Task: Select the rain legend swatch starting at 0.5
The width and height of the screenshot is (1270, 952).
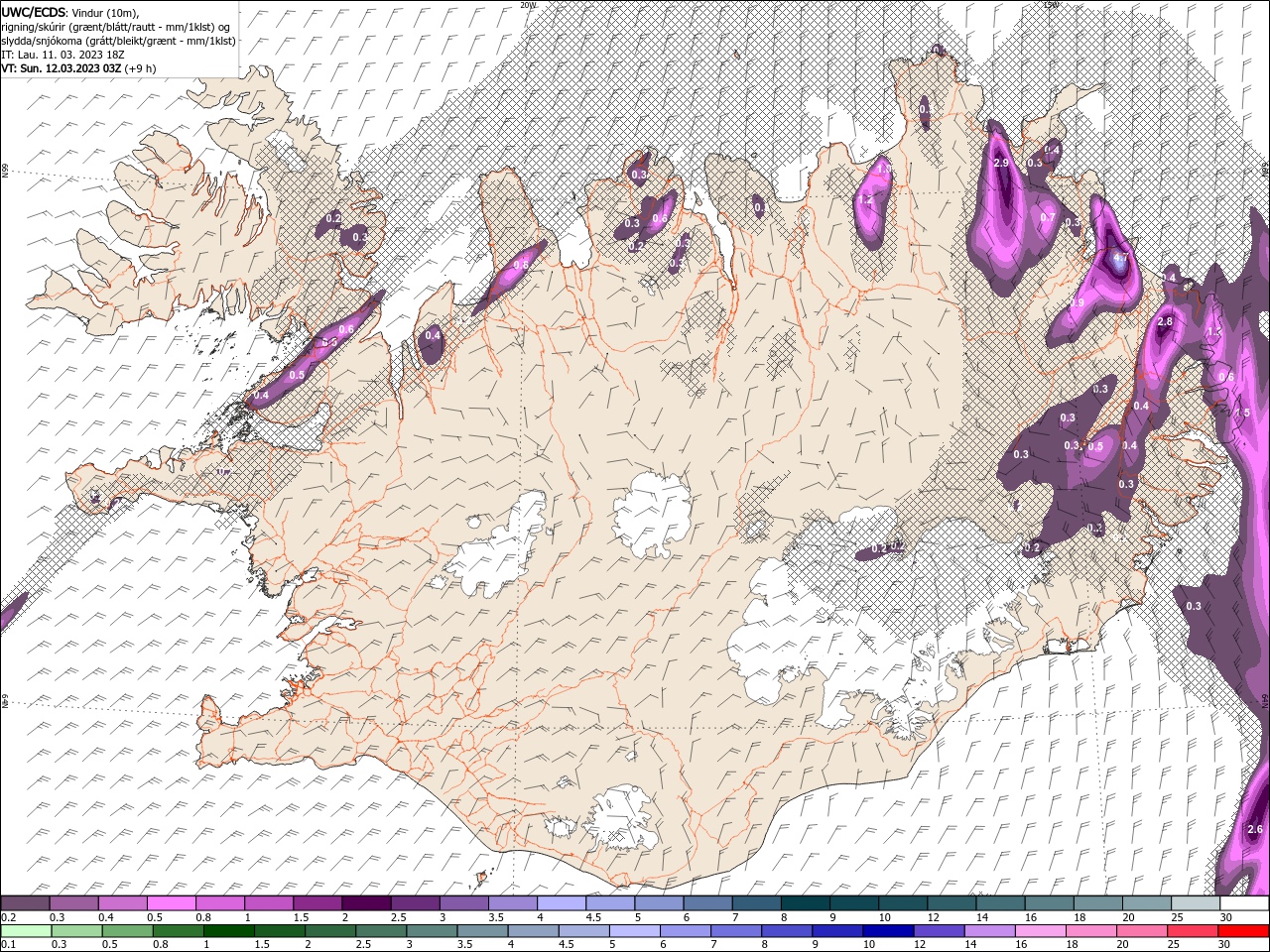Action: pyautogui.click(x=127, y=931)
